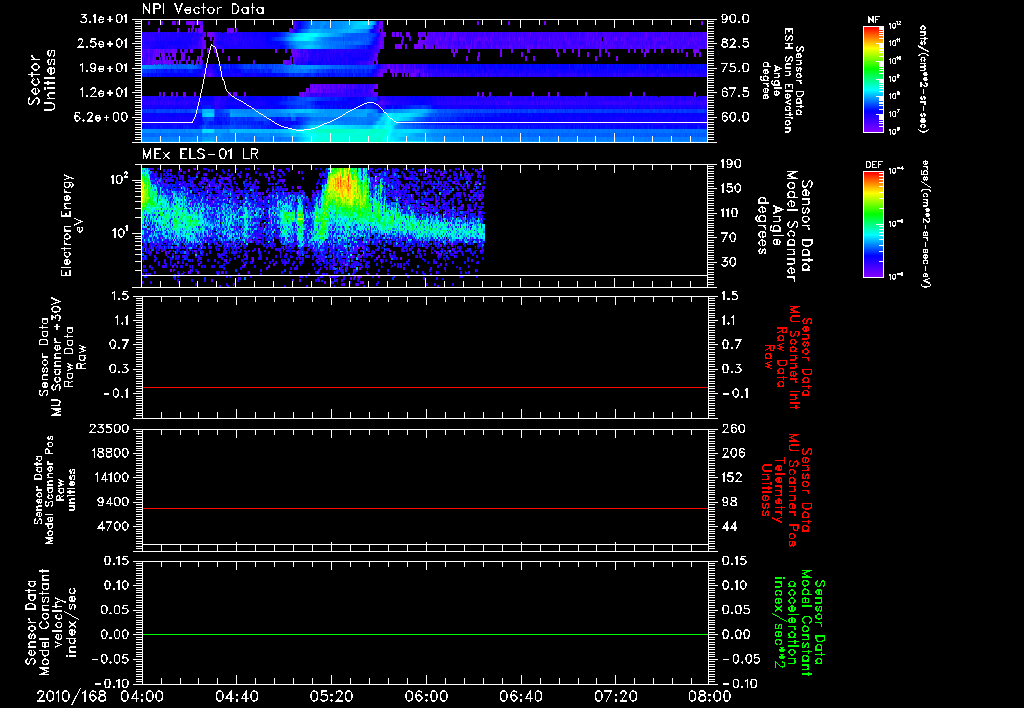Click the green line in velocity plot
Screen dimensions: 1024x708
[x=425, y=634]
